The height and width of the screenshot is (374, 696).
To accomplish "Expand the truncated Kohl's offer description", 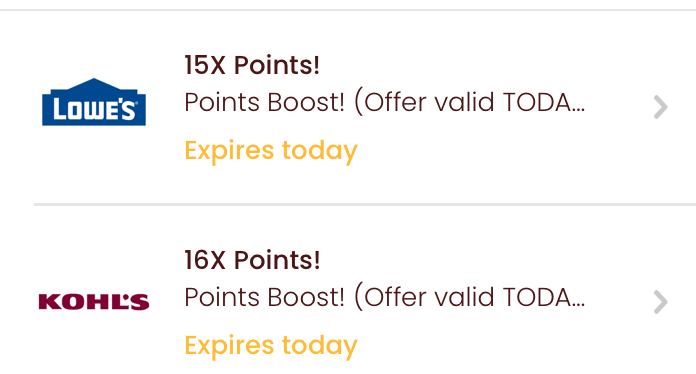I will (384, 297).
